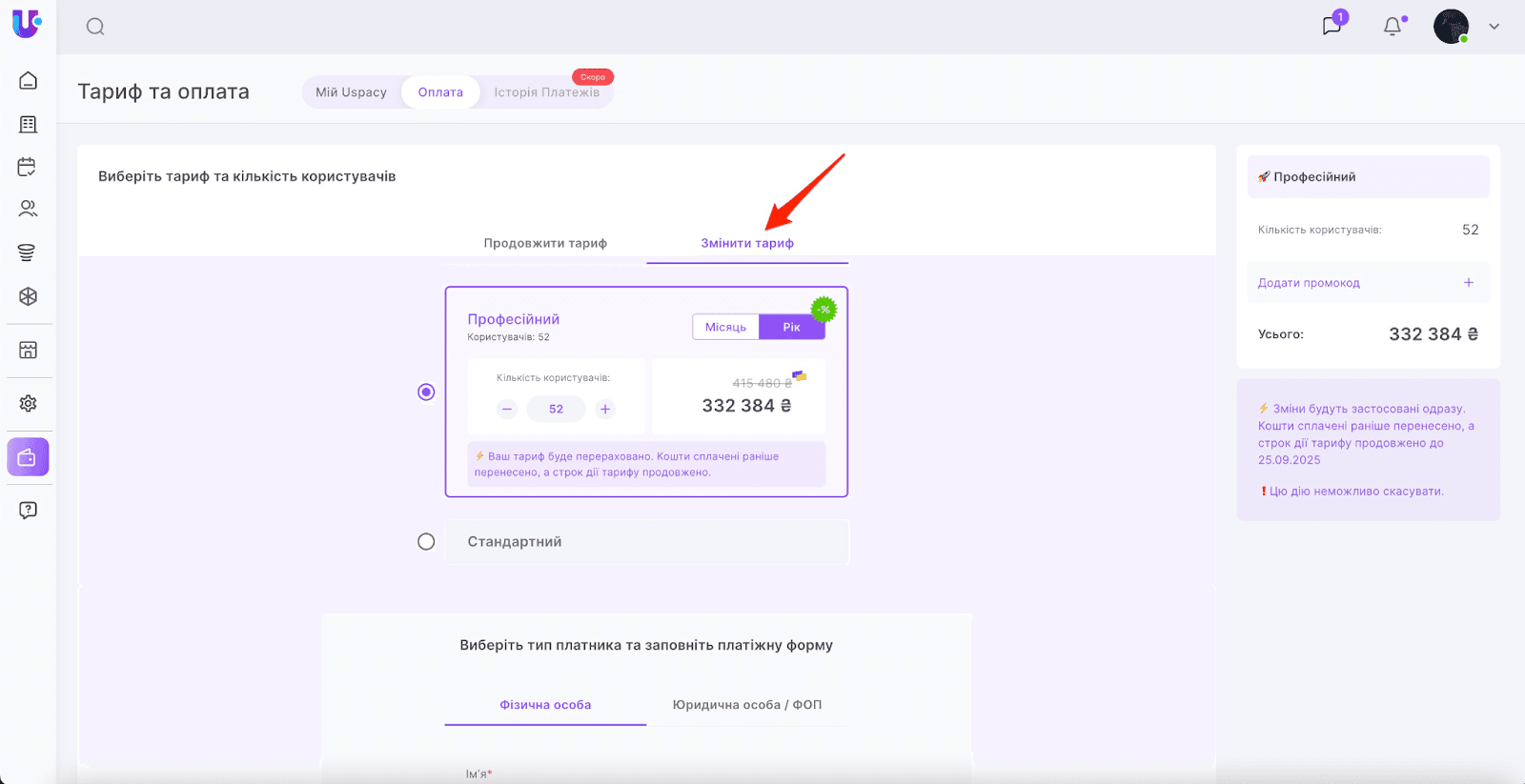The image size is (1525, 784).
Task: Open chat messages icon with badge
Action: pos(1332,26)
